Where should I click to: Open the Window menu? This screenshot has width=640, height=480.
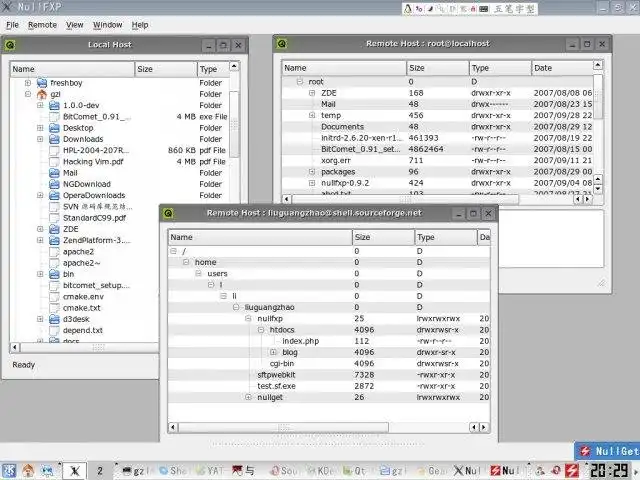point(107,25)
